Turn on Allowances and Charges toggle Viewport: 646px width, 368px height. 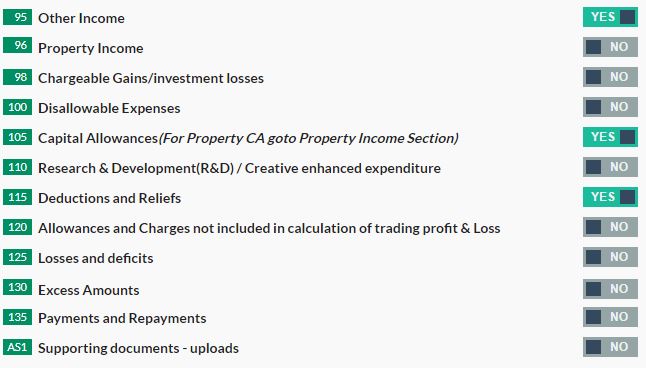(x=610, y=227)
